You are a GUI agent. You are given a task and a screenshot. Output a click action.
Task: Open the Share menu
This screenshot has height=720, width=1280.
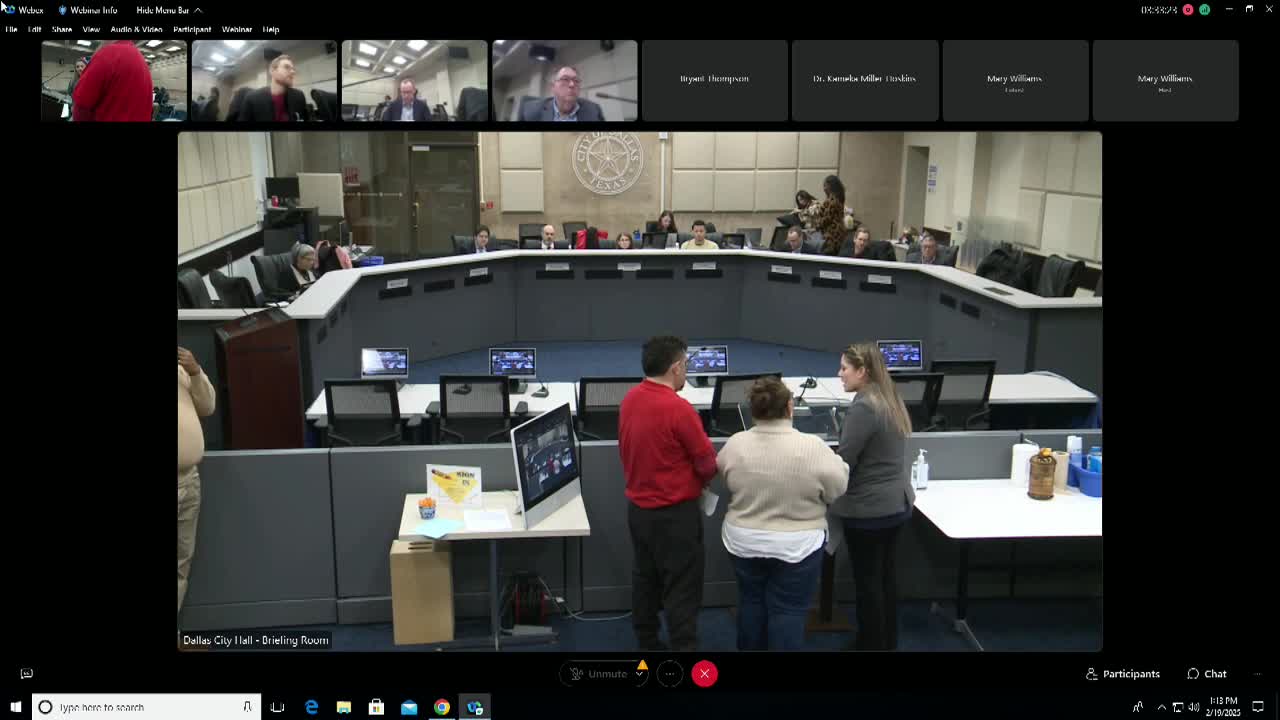62,29
